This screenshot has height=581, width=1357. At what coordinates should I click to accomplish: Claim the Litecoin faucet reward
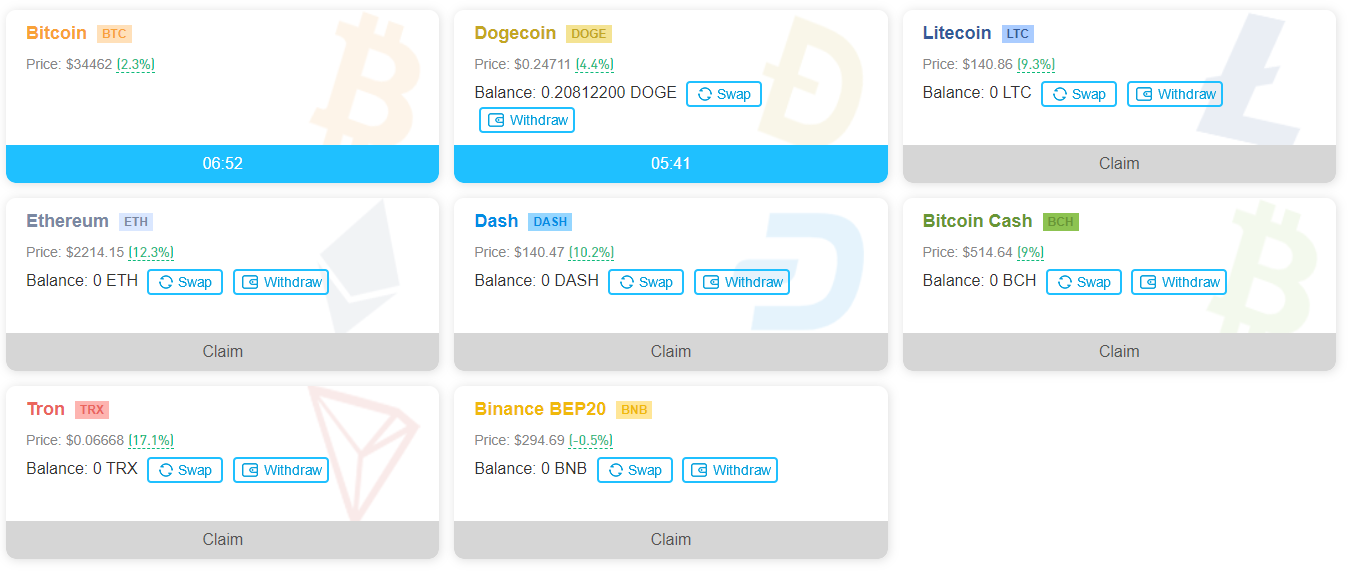click(1119, 163)
